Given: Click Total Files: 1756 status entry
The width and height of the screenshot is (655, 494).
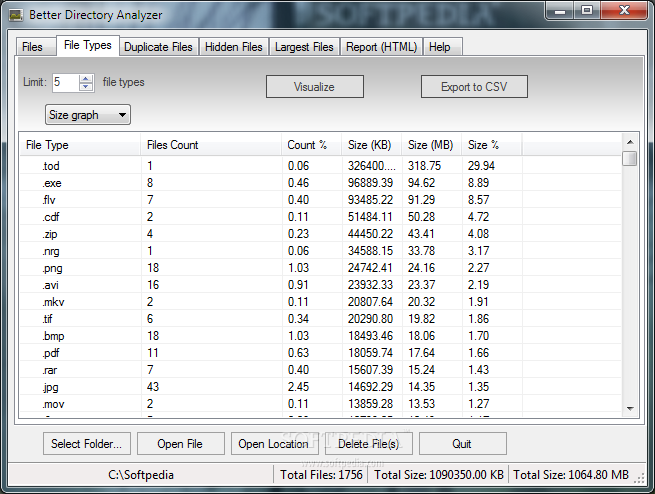Looking at the screenshot, I should [321, 475].
